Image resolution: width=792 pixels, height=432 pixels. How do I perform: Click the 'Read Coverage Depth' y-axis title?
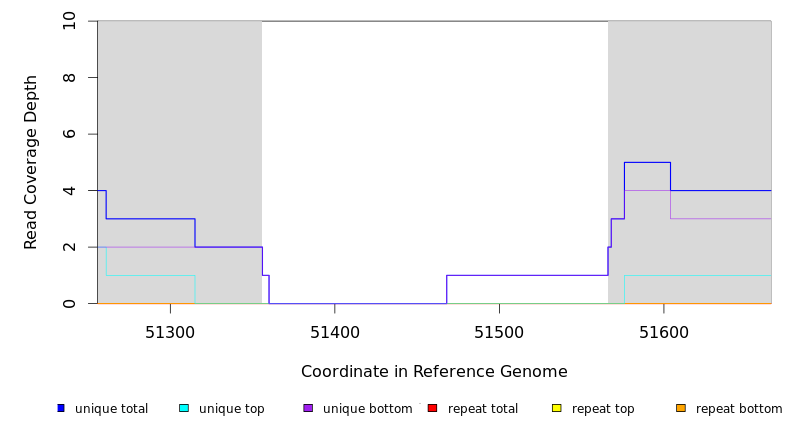(x=32, y=162)
